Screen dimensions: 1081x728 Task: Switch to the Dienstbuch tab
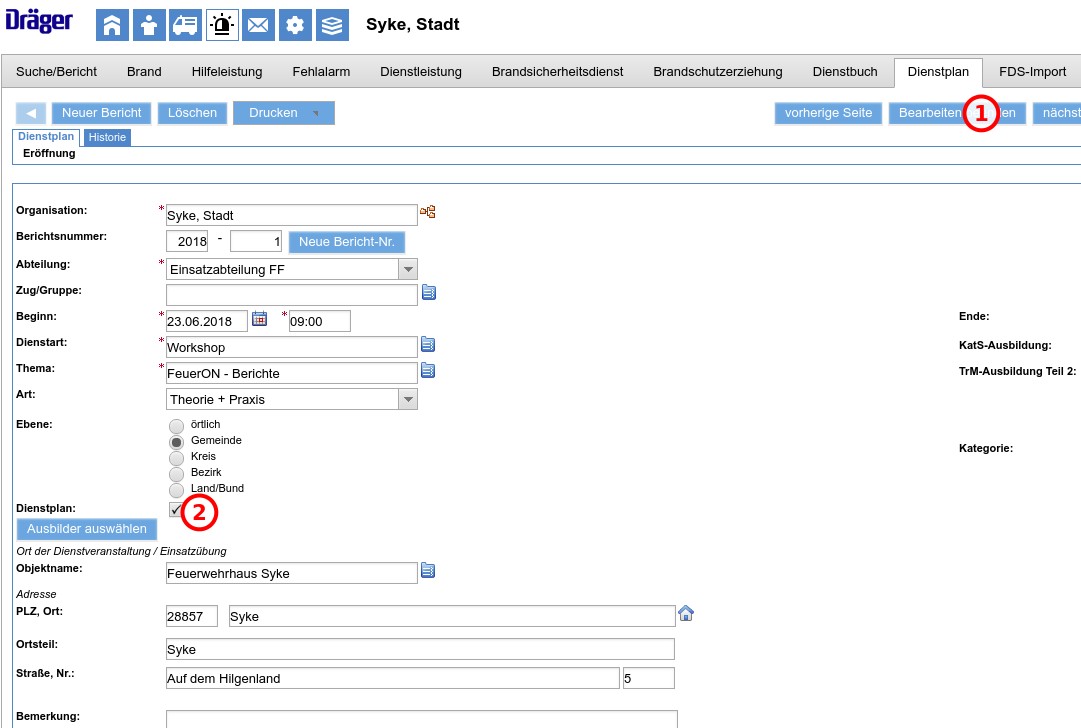point(845,72)
